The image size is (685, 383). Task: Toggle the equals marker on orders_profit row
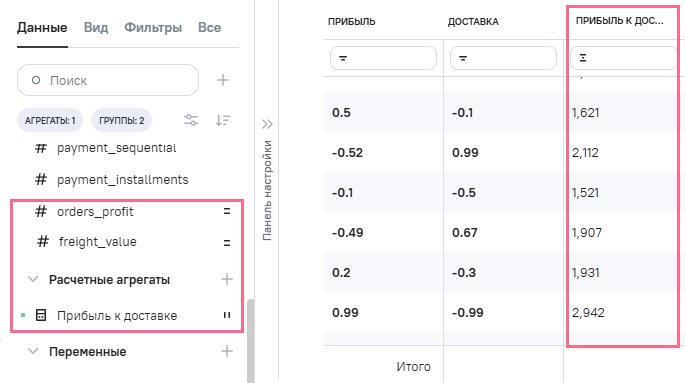[x=227, y=212]
